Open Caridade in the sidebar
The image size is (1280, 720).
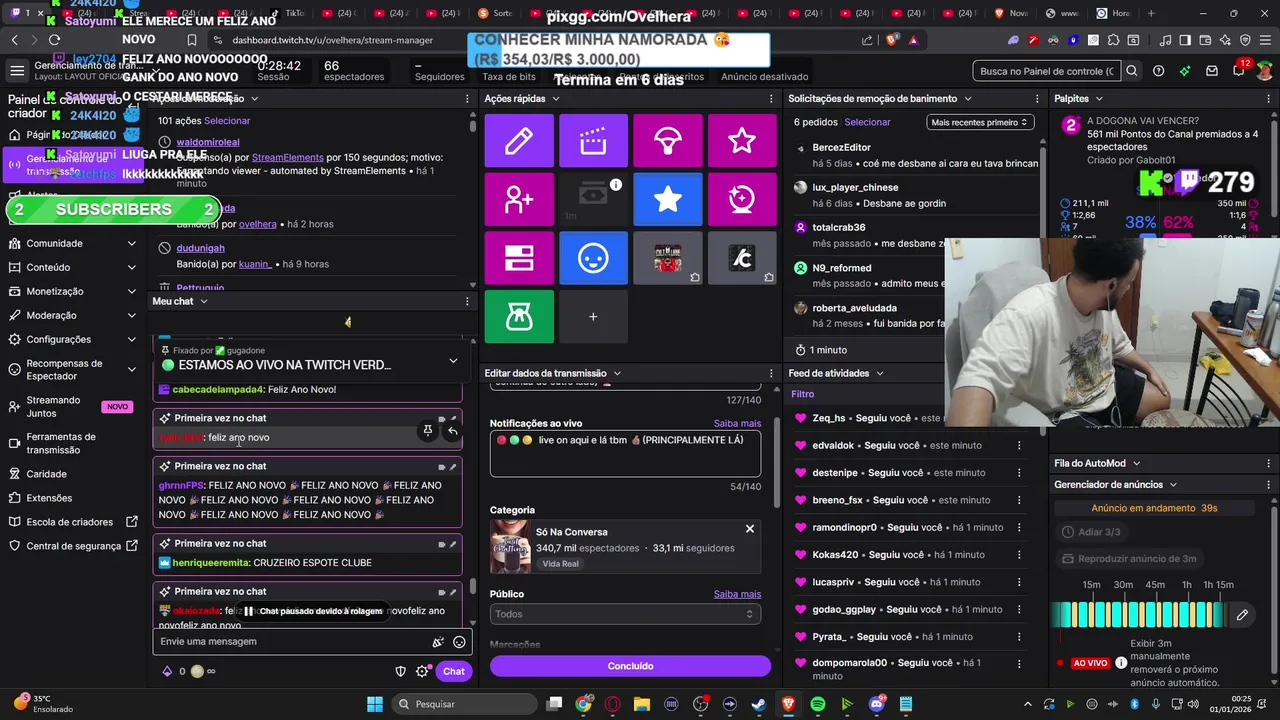[47, 474]
